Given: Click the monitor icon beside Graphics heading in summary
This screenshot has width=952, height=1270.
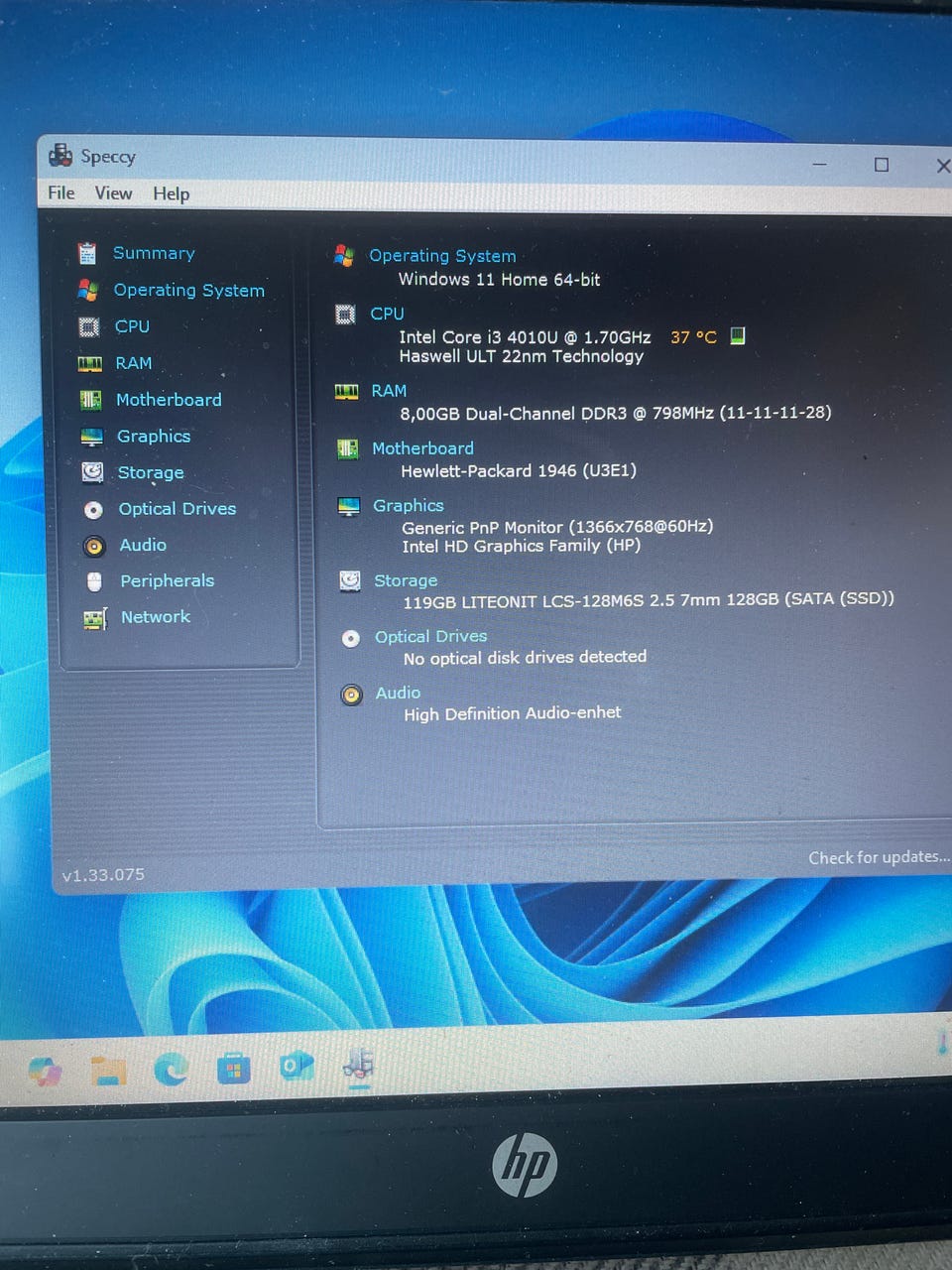Looking at the screenshot, I should [x=348, y=506].
